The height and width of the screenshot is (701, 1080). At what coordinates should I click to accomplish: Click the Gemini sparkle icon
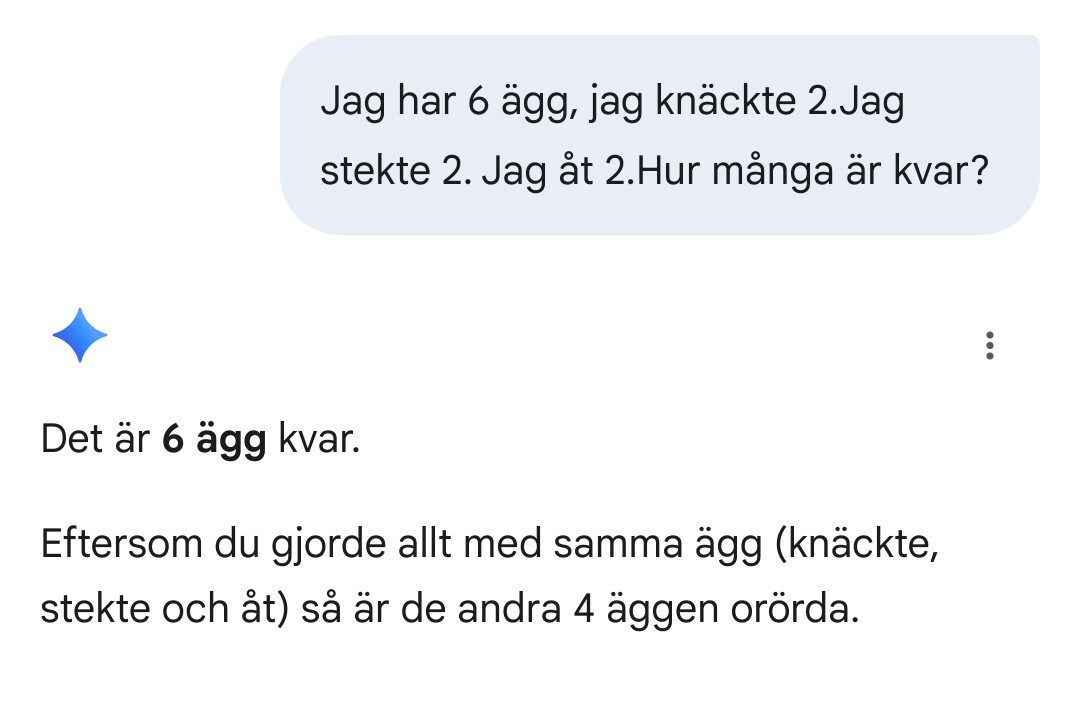coord(79,335)
